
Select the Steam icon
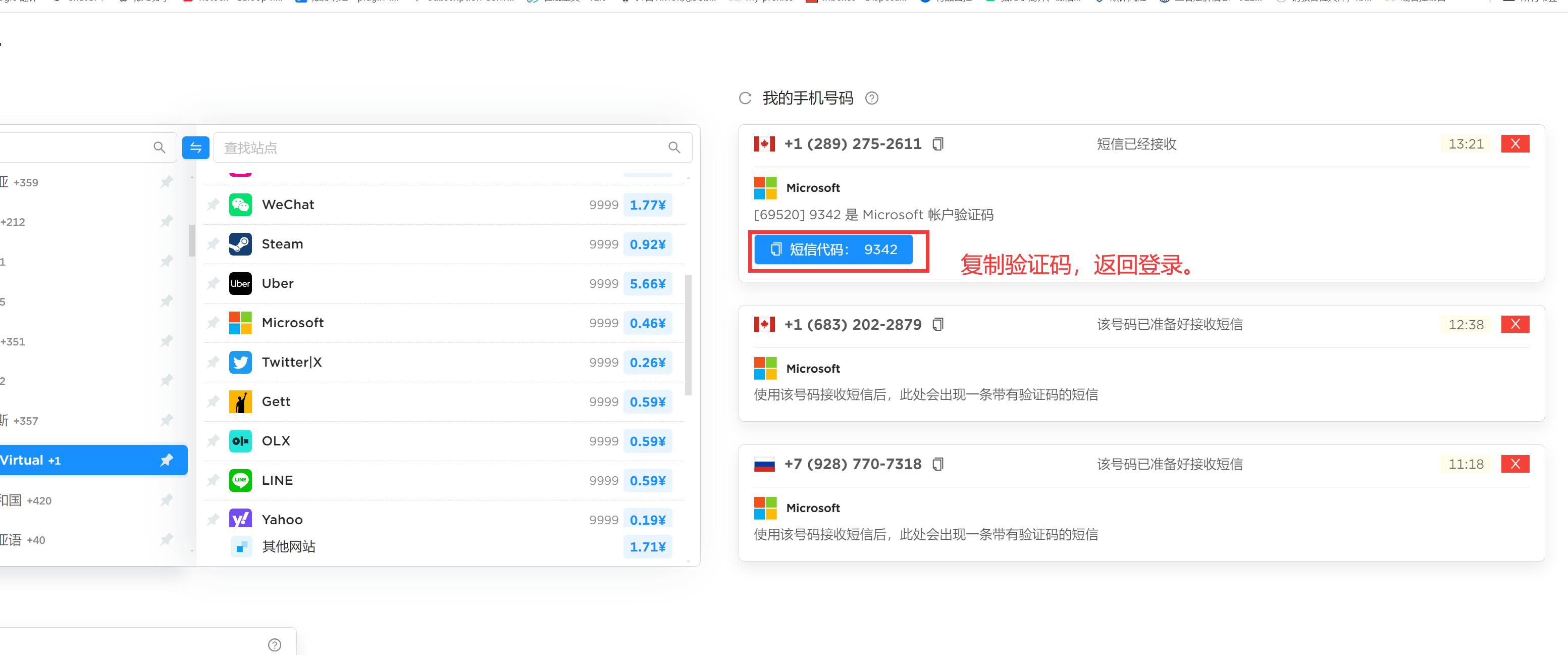pyautogui.click(x=240, y=244)
